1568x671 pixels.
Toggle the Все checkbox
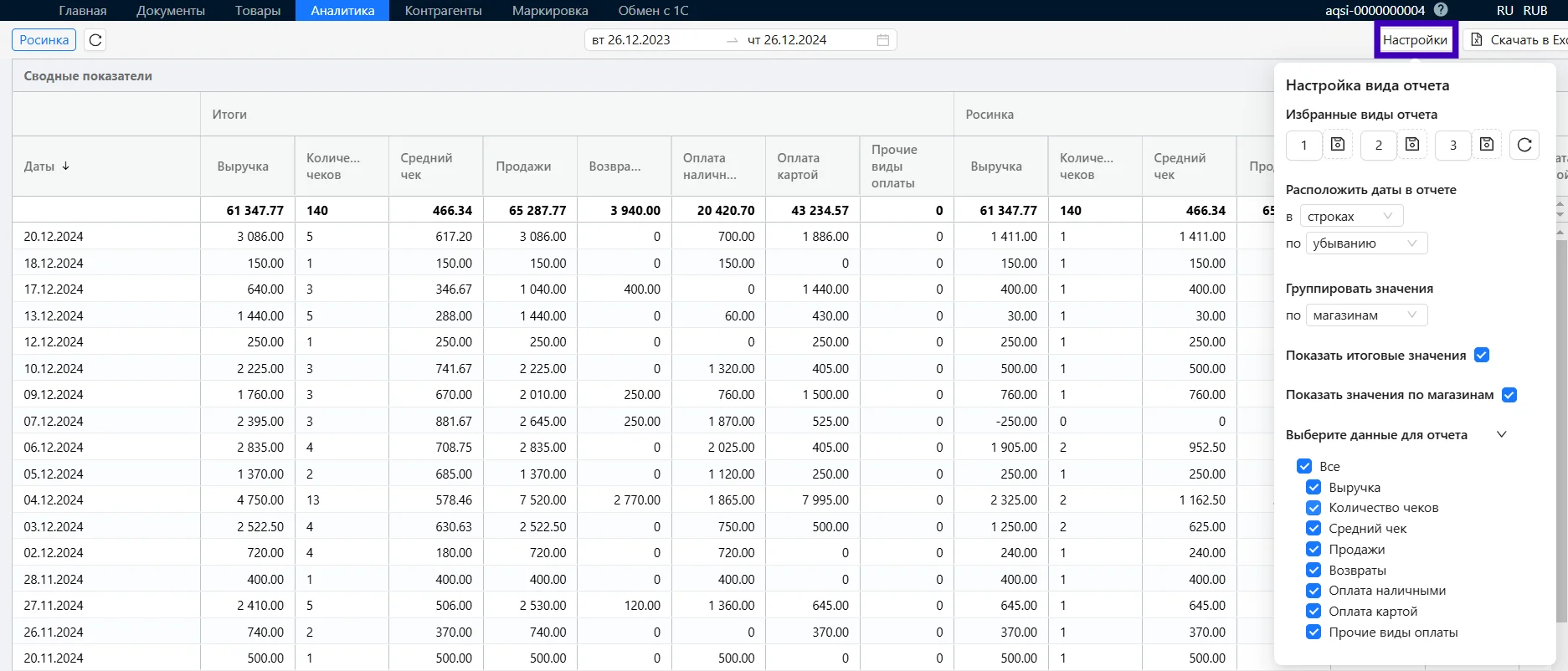(1304, 466)
